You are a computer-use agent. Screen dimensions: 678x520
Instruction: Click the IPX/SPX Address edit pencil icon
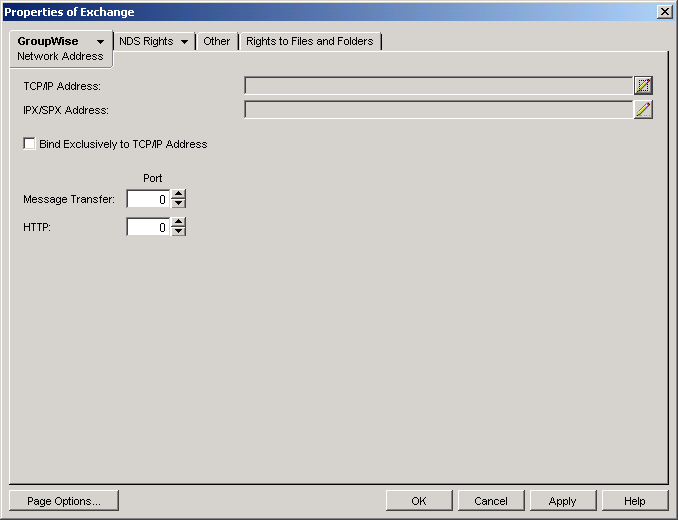pyautogui.click(x=643, y=110)
